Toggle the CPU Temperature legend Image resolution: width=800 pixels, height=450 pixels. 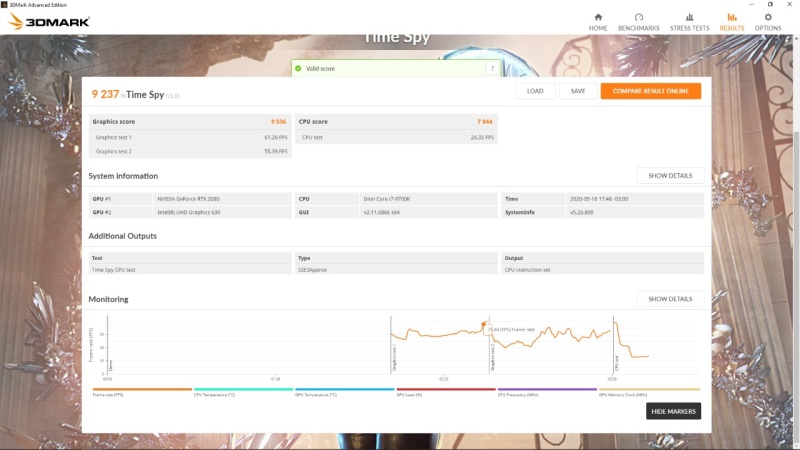coord(243,392)
